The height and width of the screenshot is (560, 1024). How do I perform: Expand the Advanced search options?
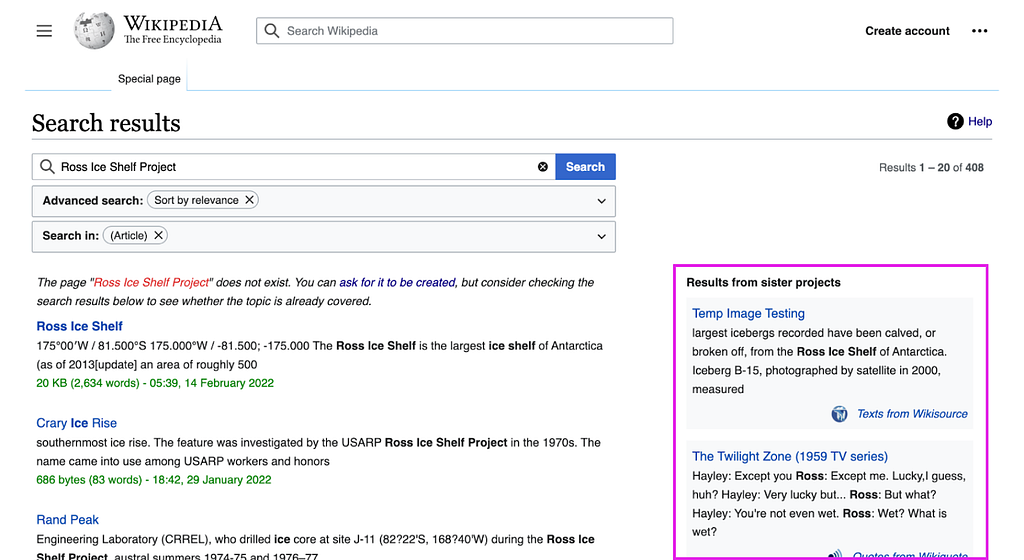point(601,201)
